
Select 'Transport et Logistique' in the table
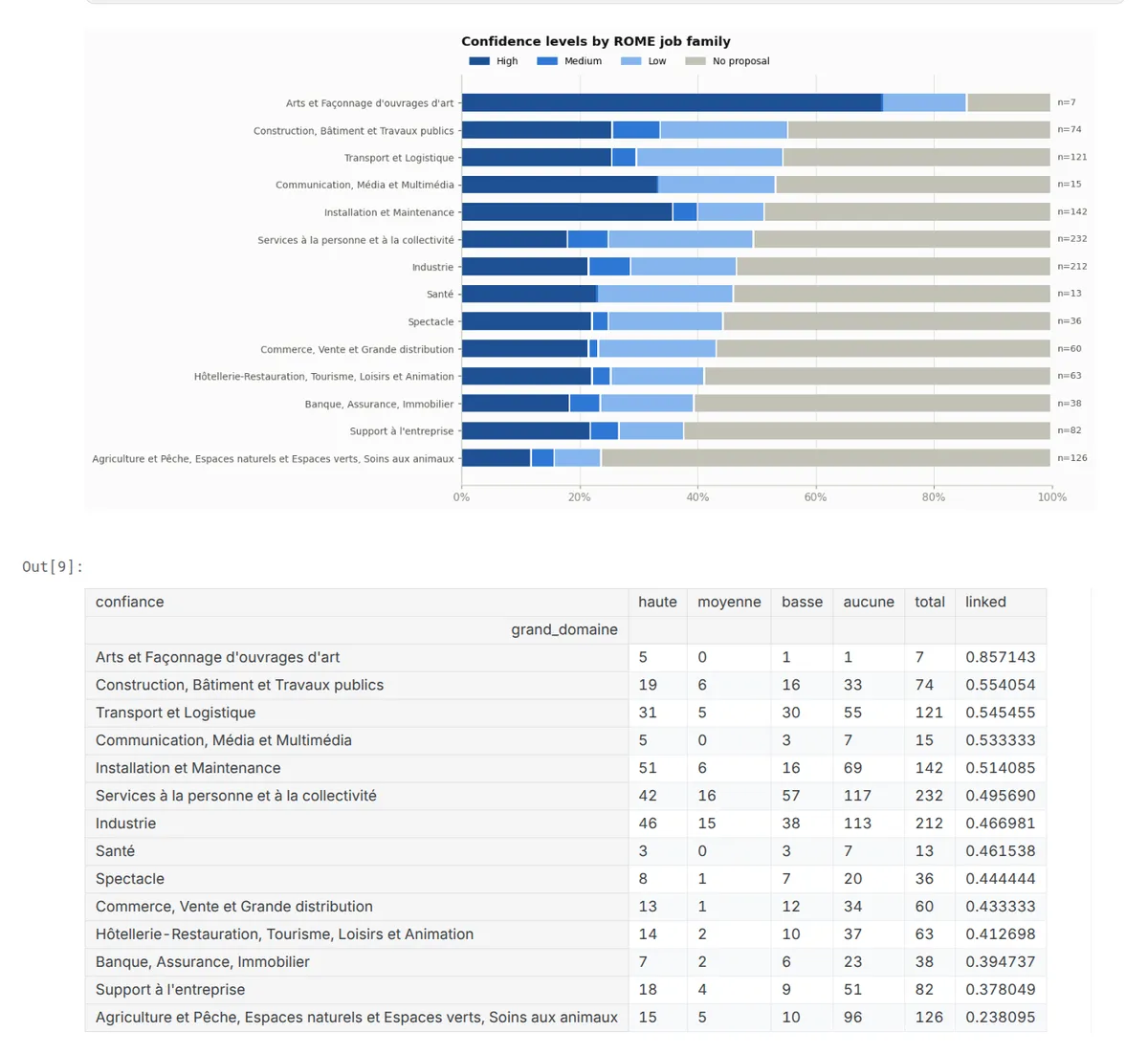pyautogui.click(x=176, y=713)
